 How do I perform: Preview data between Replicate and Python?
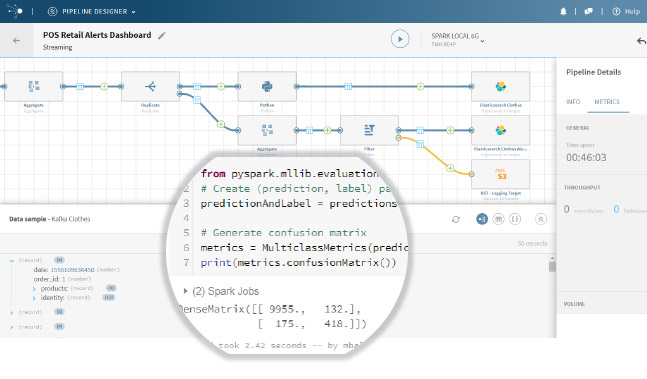pyautogui.click(x=197, y=86)
